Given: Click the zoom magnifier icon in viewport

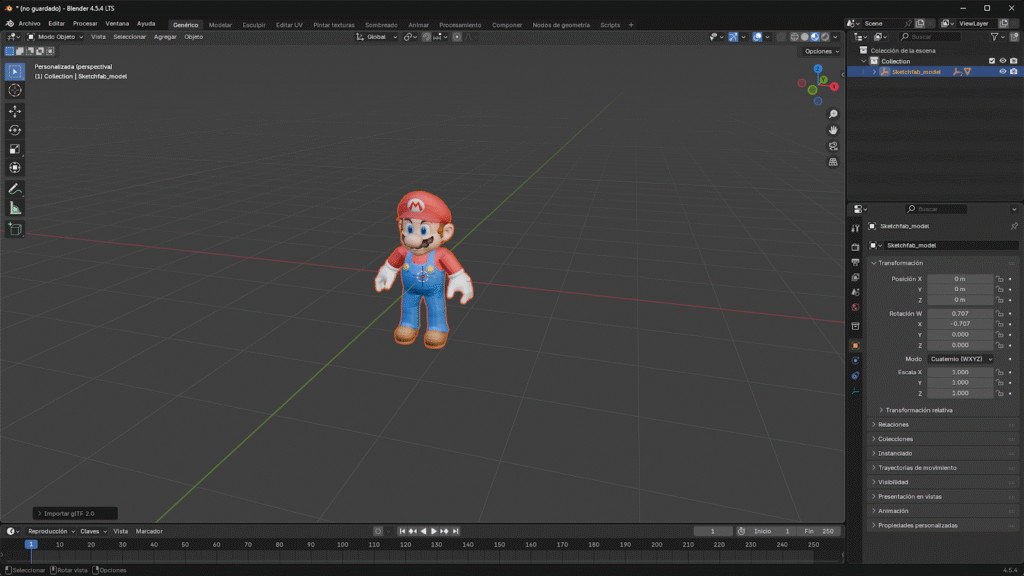Looking at the screenshot, I should [833, 114].
